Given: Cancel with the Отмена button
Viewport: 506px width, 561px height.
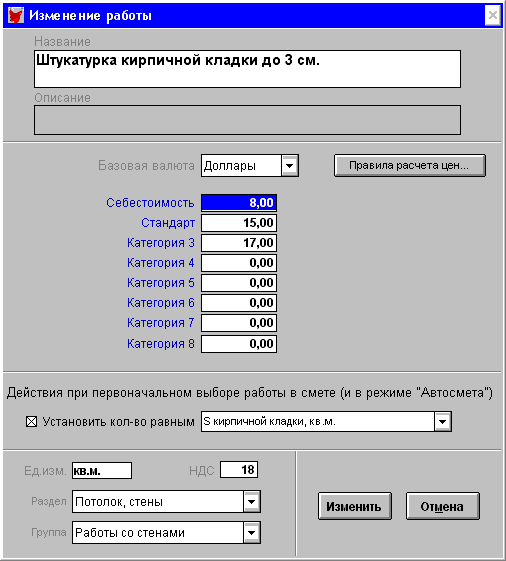Looking at the screenshot, I should click(442, 506).
